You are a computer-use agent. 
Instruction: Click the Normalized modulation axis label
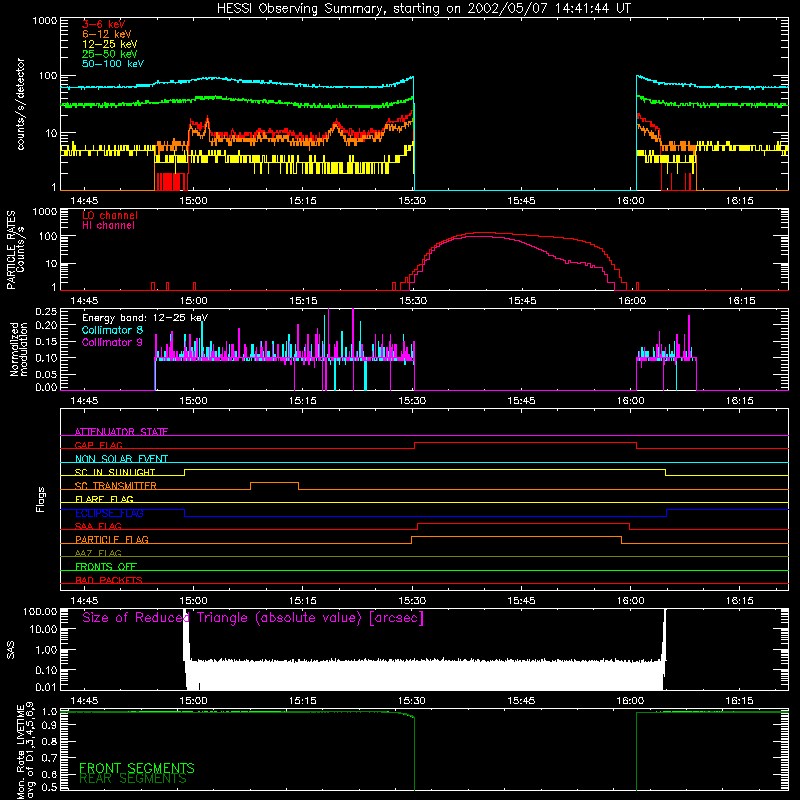tap(19, 349)
